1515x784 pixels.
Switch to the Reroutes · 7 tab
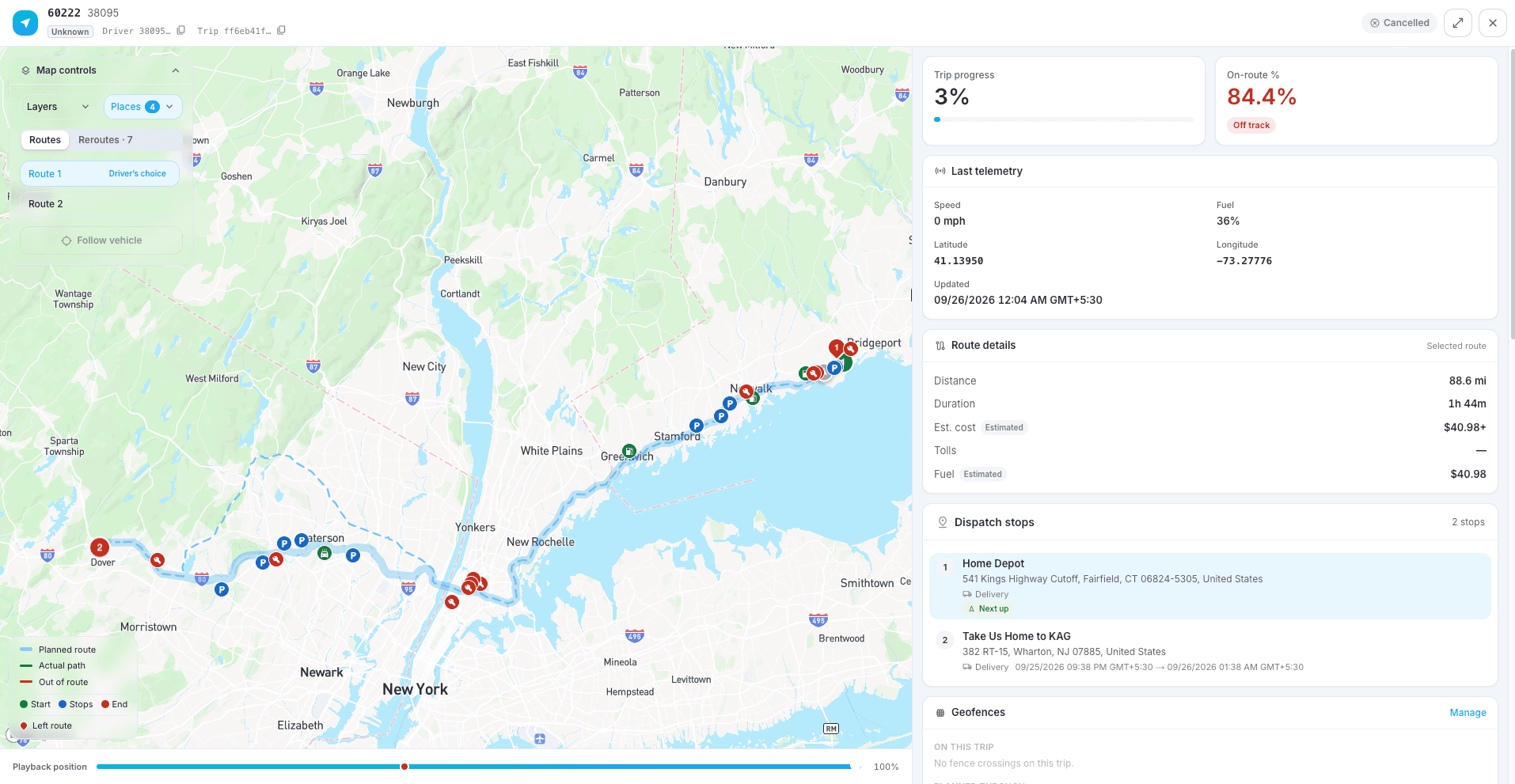[x=105, y=140]
